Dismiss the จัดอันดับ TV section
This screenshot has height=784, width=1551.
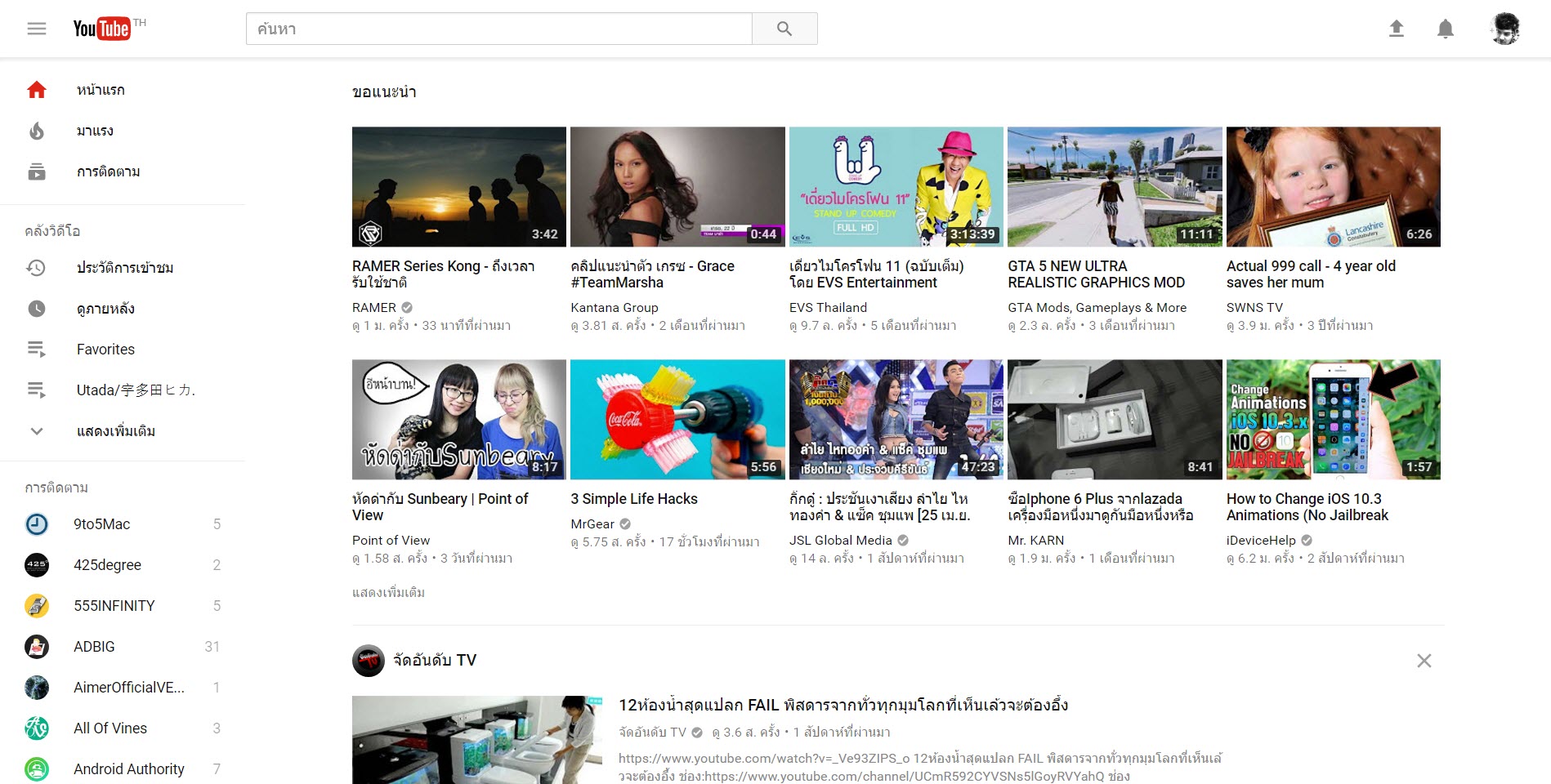tap(1424, 661)
